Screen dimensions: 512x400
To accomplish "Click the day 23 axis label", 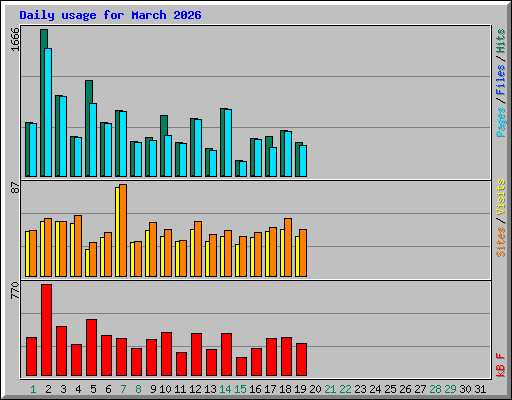I will [360, 389].
